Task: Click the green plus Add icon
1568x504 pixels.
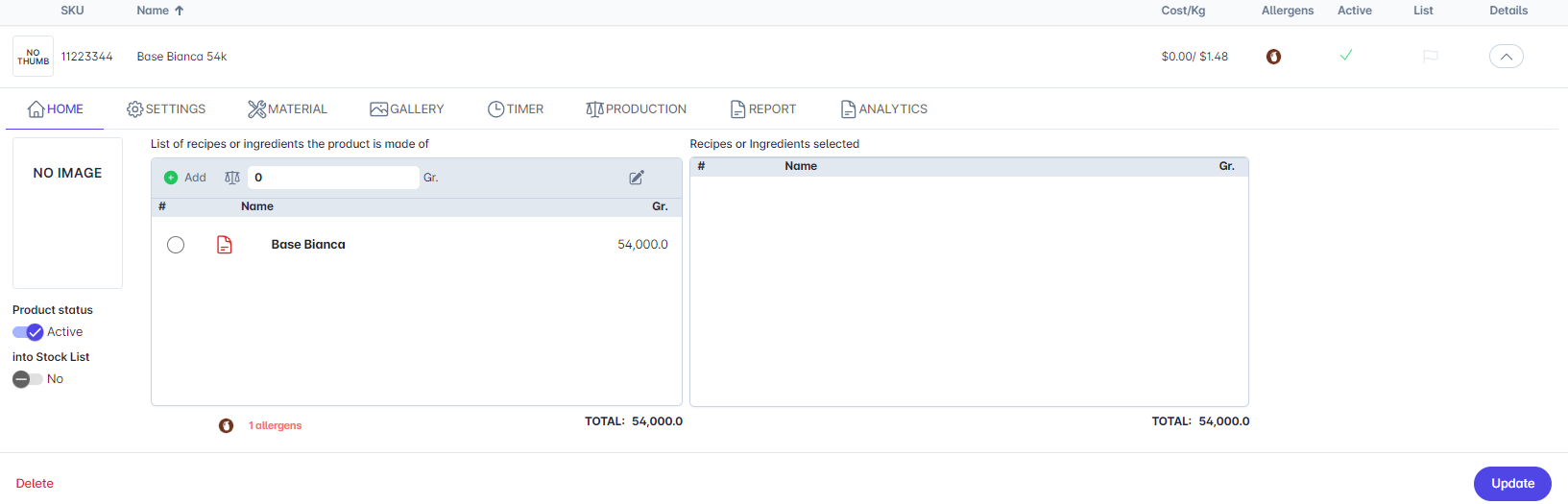Action: 171,178
